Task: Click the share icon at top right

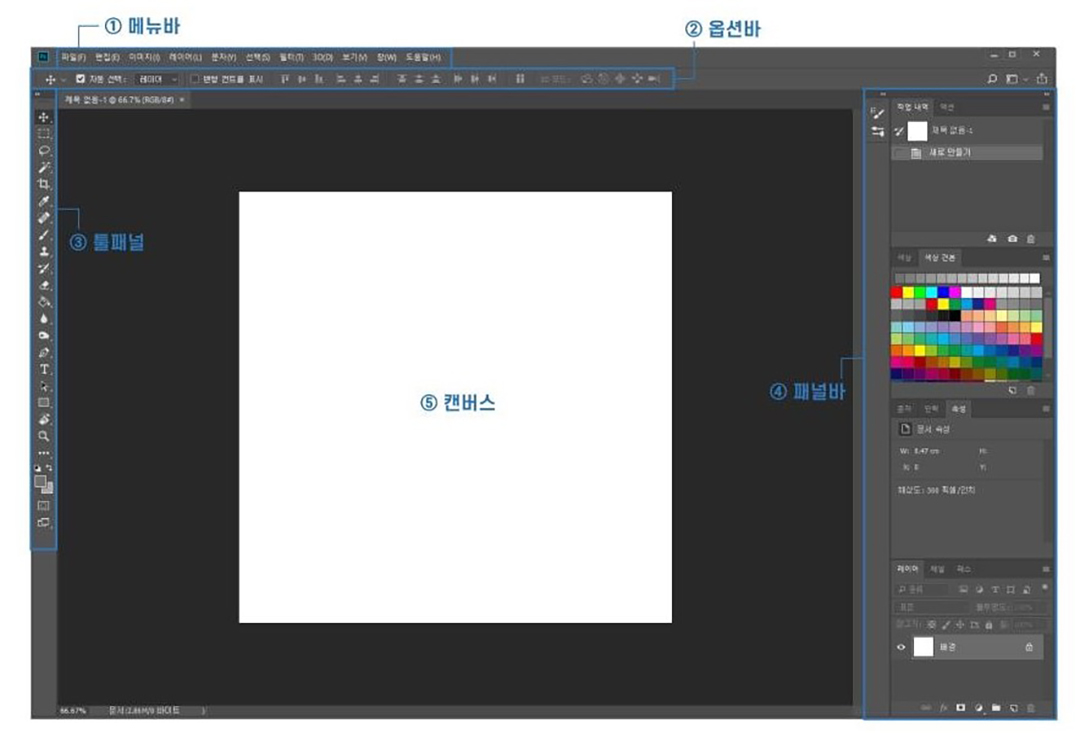Action: point(1041,79)
